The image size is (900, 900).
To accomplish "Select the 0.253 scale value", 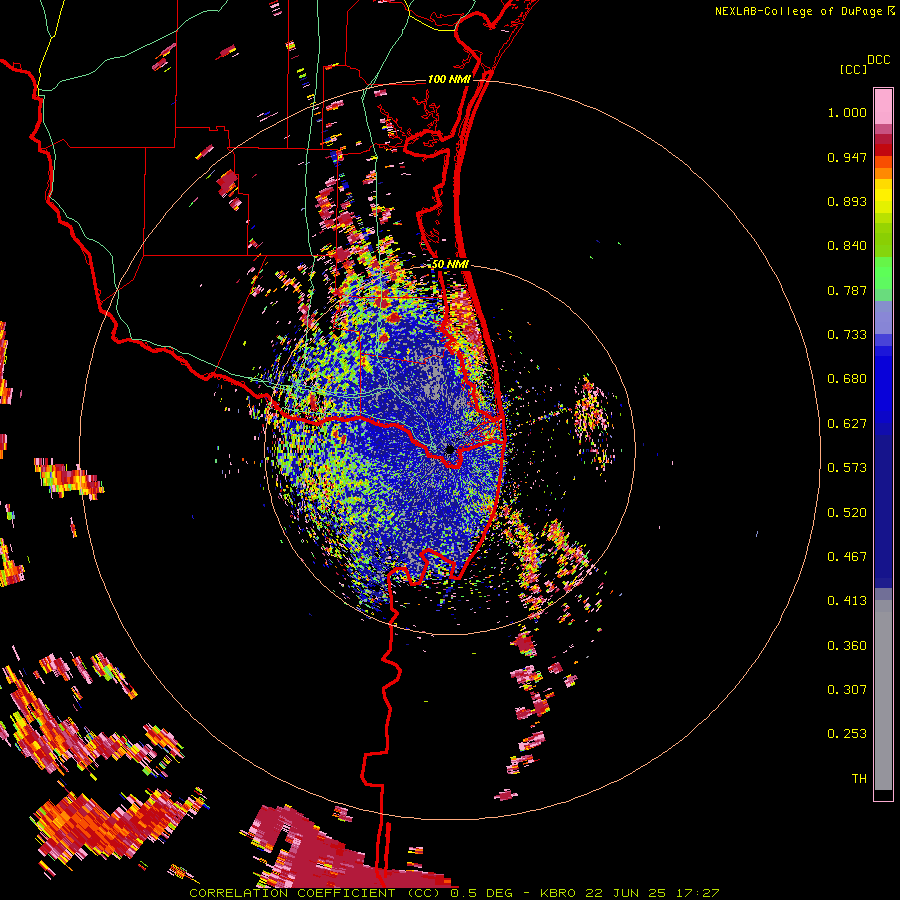I will (847, 734).
